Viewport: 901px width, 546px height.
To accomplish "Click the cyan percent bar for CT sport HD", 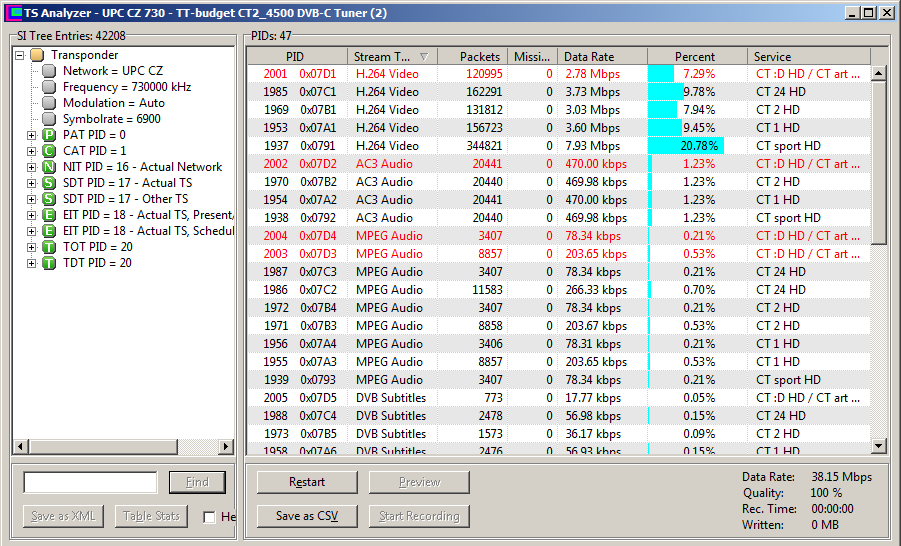I will click(x=684, y=146).
